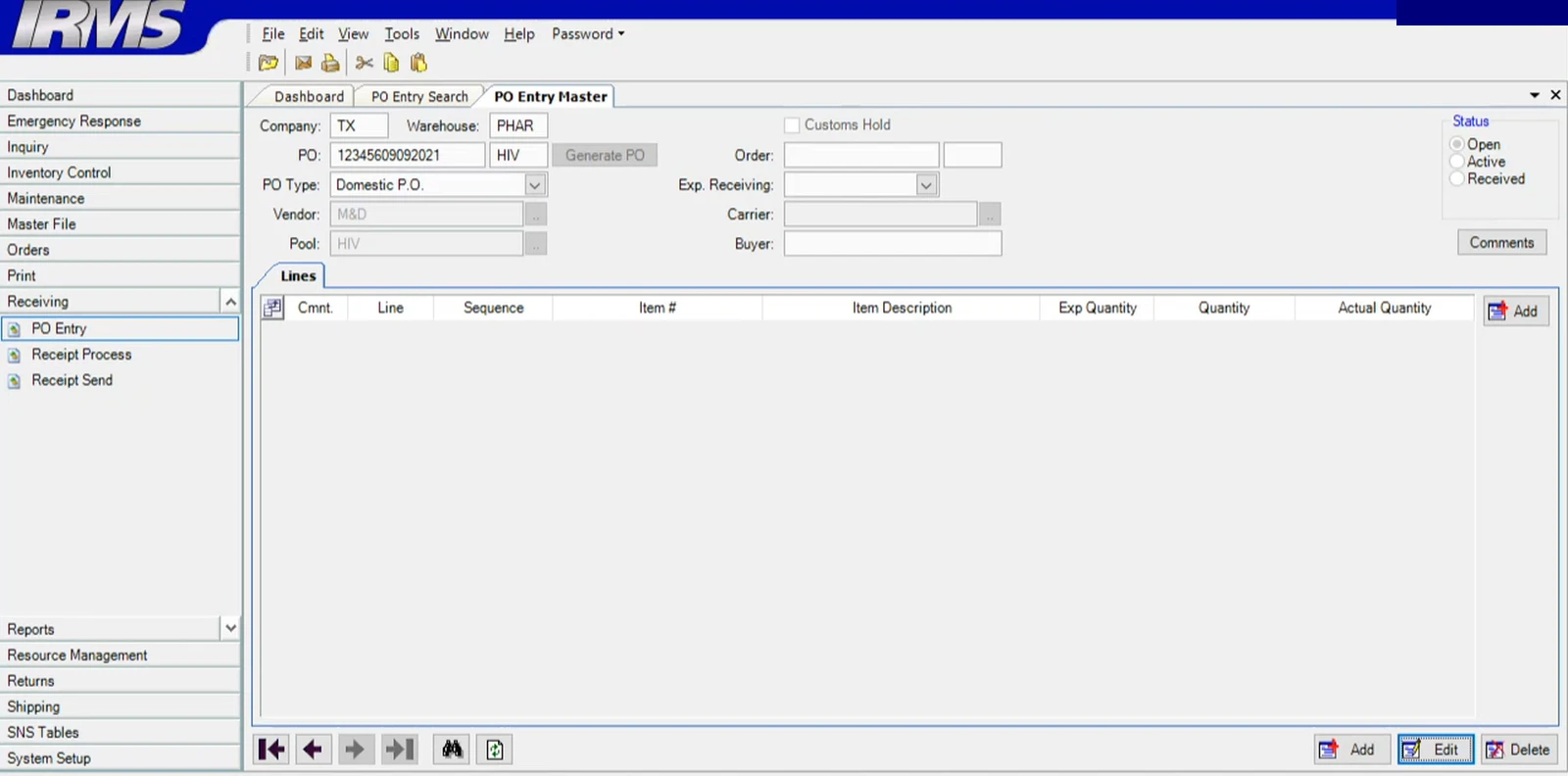
Task: Collapse the Receiving section chevron
Action: pos(230,302)
